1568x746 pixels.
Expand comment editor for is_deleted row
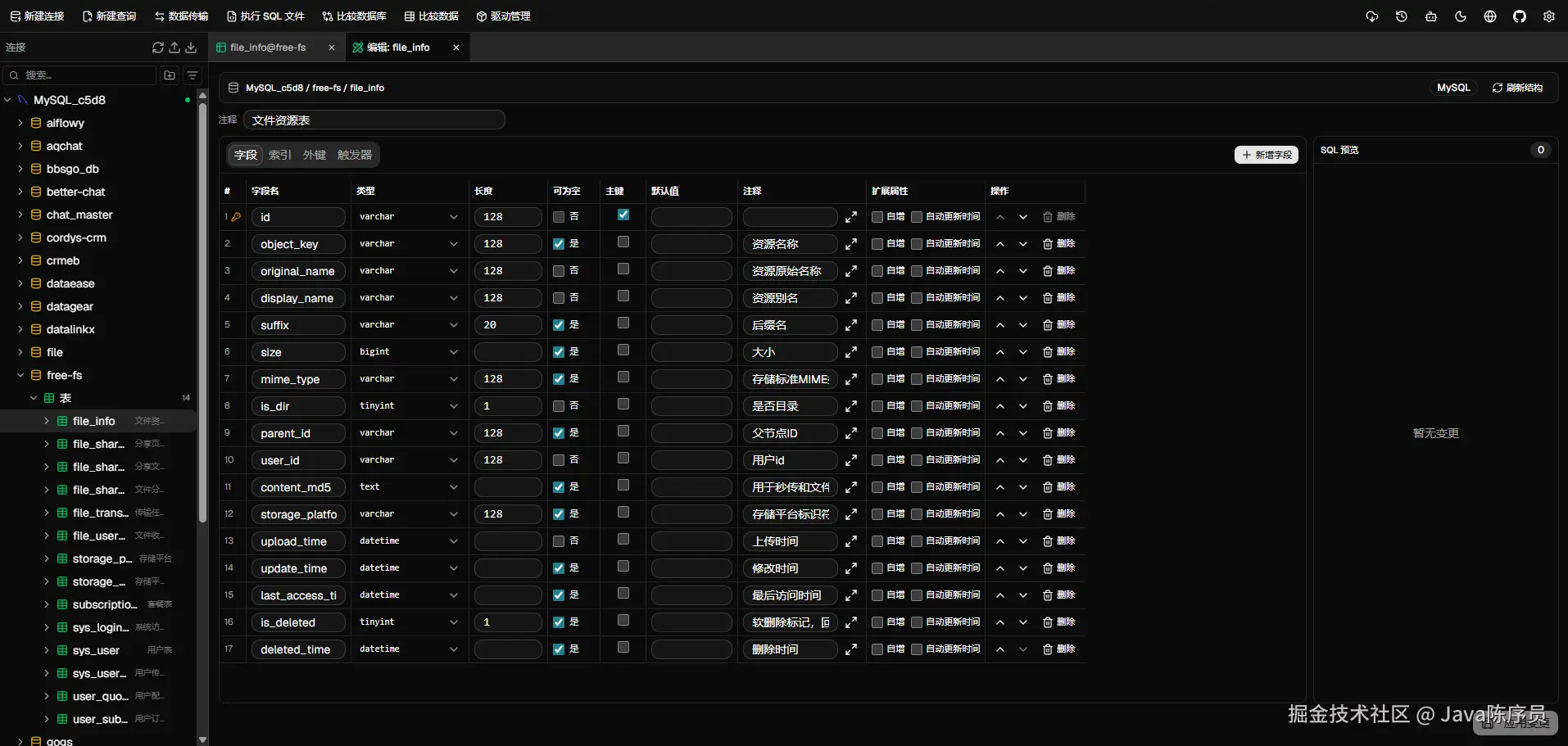851,622
